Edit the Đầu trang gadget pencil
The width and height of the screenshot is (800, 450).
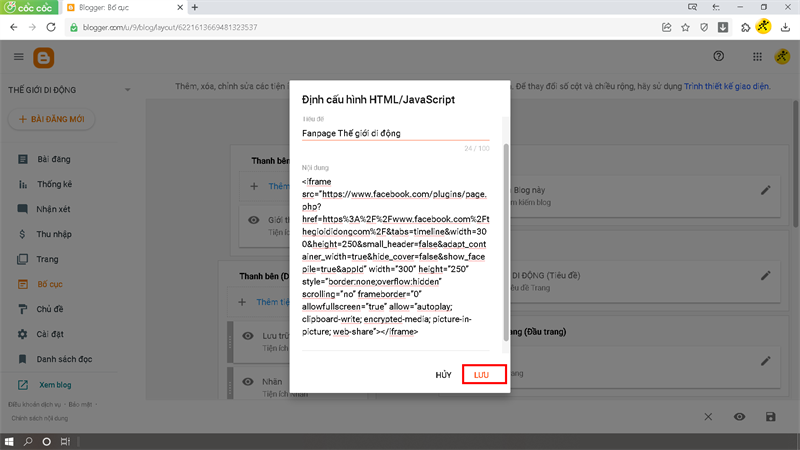(x=765, y=361)
